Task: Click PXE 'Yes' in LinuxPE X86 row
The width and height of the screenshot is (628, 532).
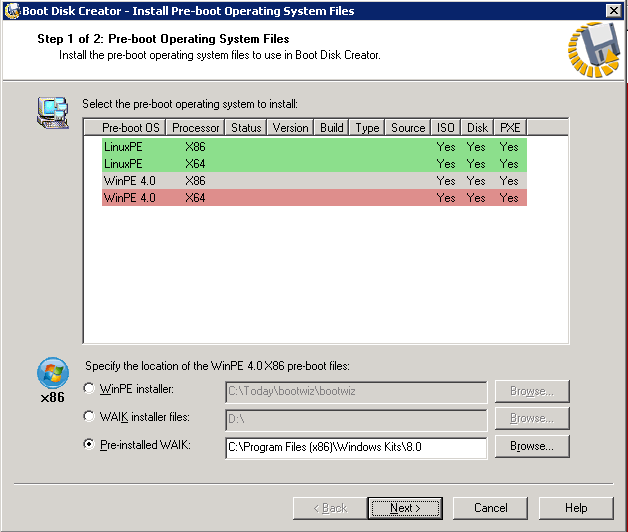Action: click(x=509, y=147)
